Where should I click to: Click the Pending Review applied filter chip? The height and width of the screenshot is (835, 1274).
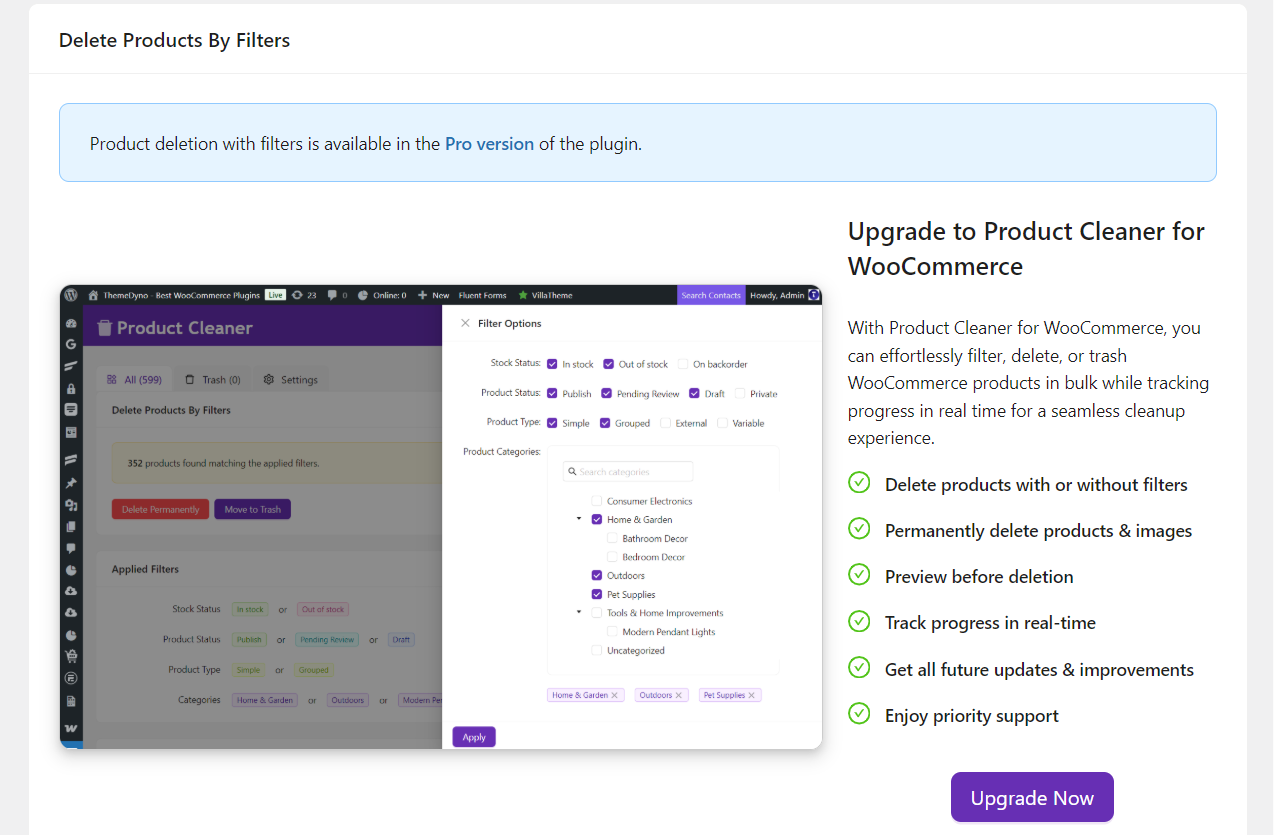tap(327, 640)
